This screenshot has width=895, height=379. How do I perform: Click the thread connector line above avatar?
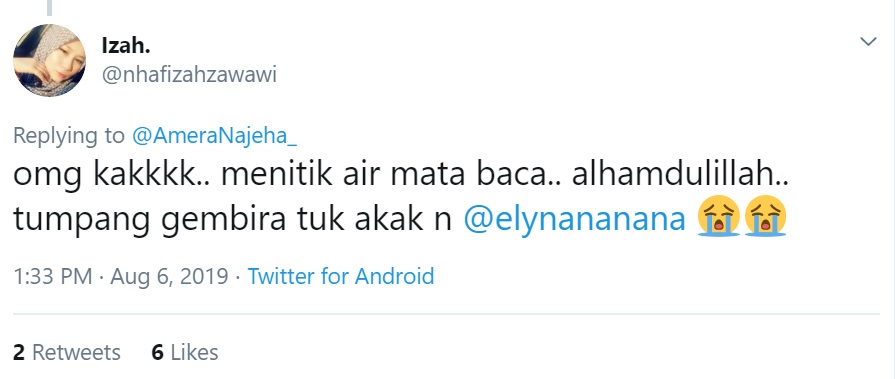click(x=50, y=7)
